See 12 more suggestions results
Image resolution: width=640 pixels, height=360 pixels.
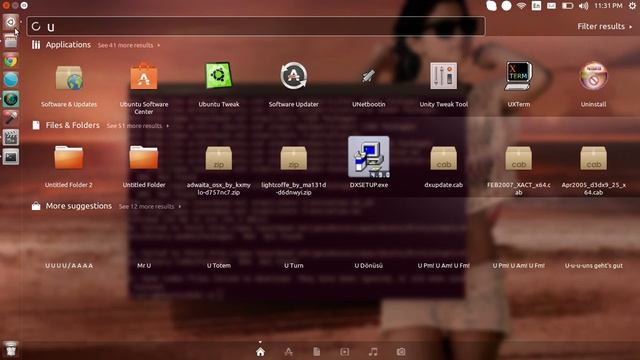tap(150, 207)
